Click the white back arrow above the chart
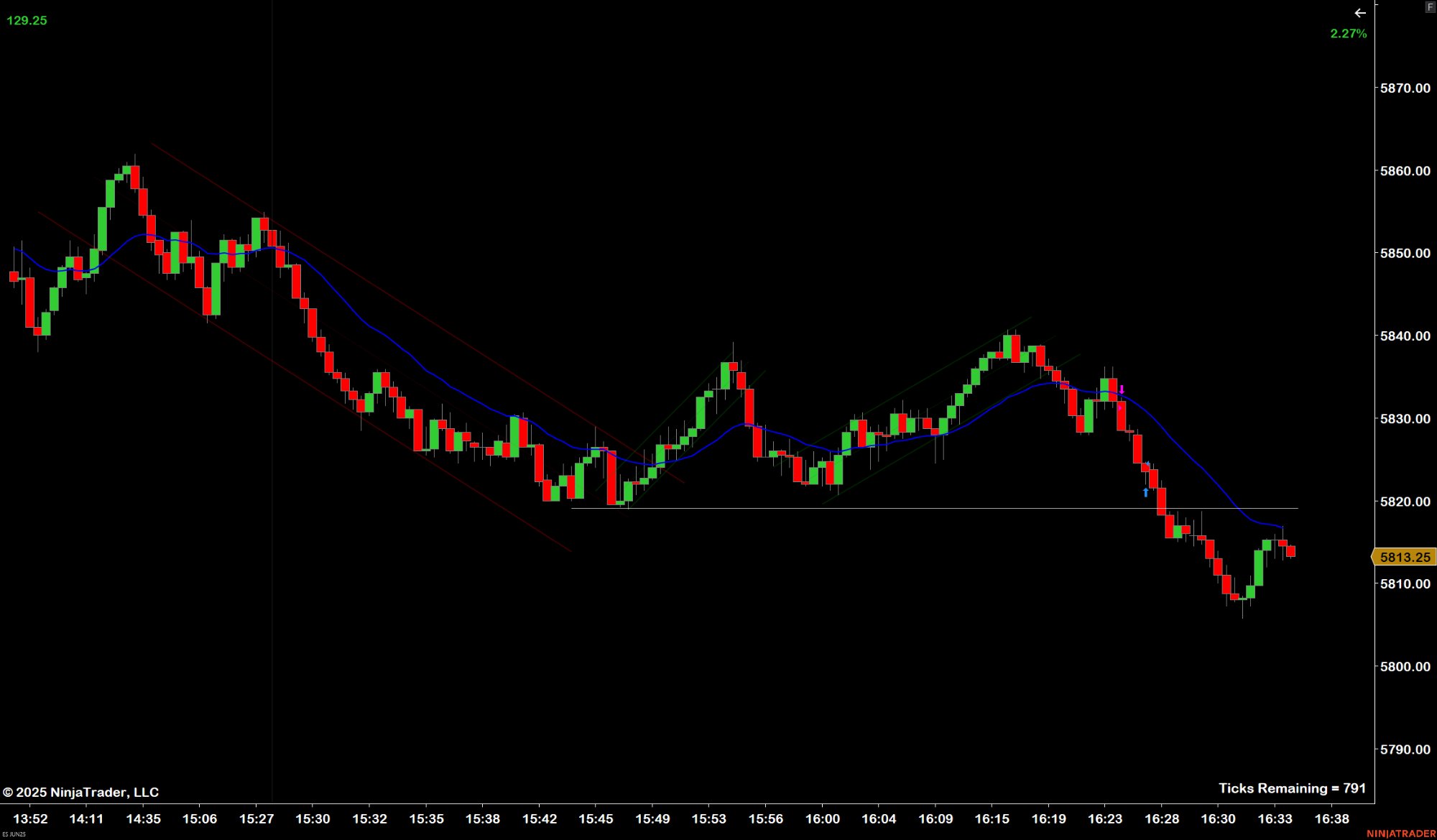Viewport: 1437px width, 840px height. [x=1360, y=12]
